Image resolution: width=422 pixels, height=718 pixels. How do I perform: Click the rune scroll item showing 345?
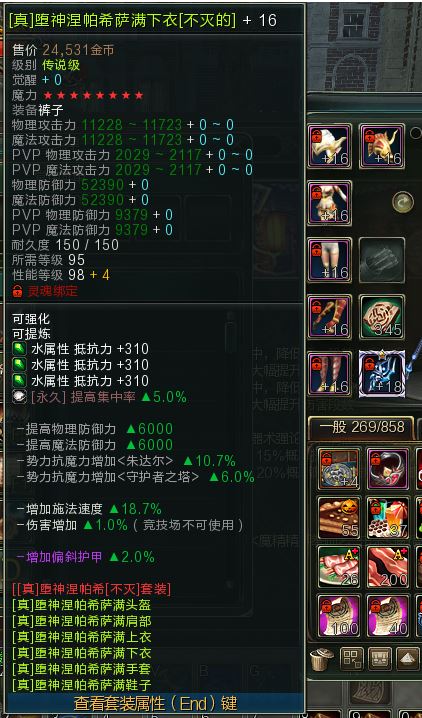[382, 317]
